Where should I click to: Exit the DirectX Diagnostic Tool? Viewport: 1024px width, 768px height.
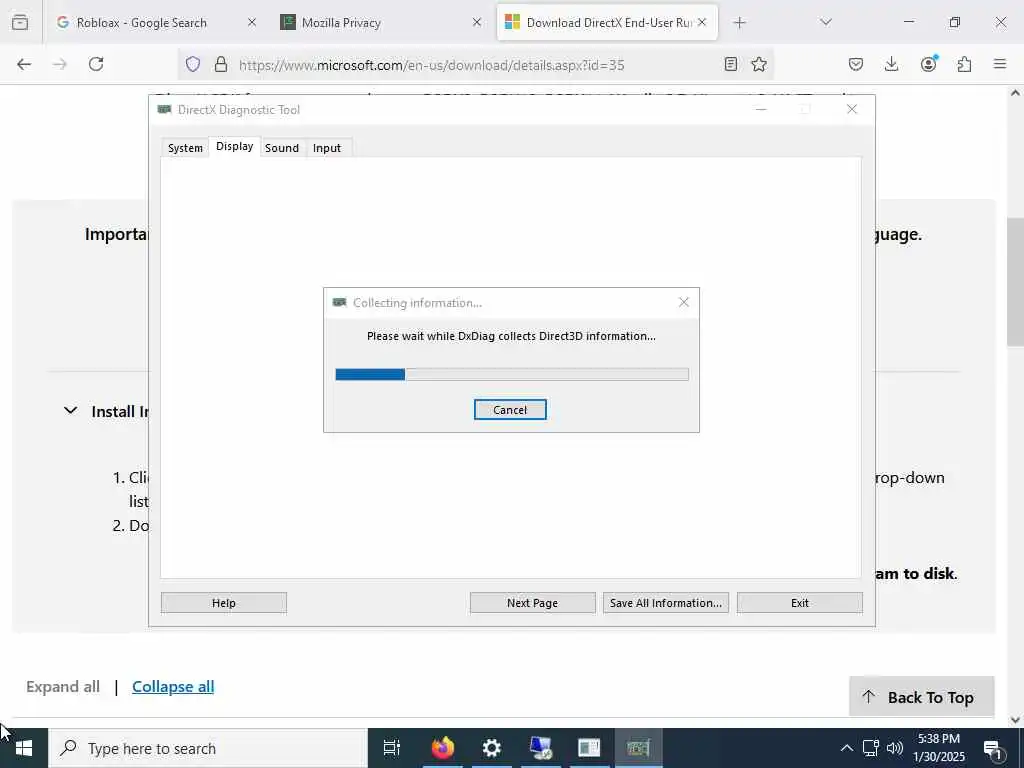coord(799,603)
